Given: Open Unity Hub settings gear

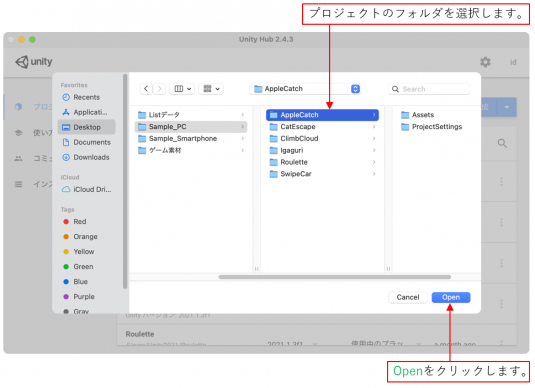Looking at the screenshot, I should [485, 62].
